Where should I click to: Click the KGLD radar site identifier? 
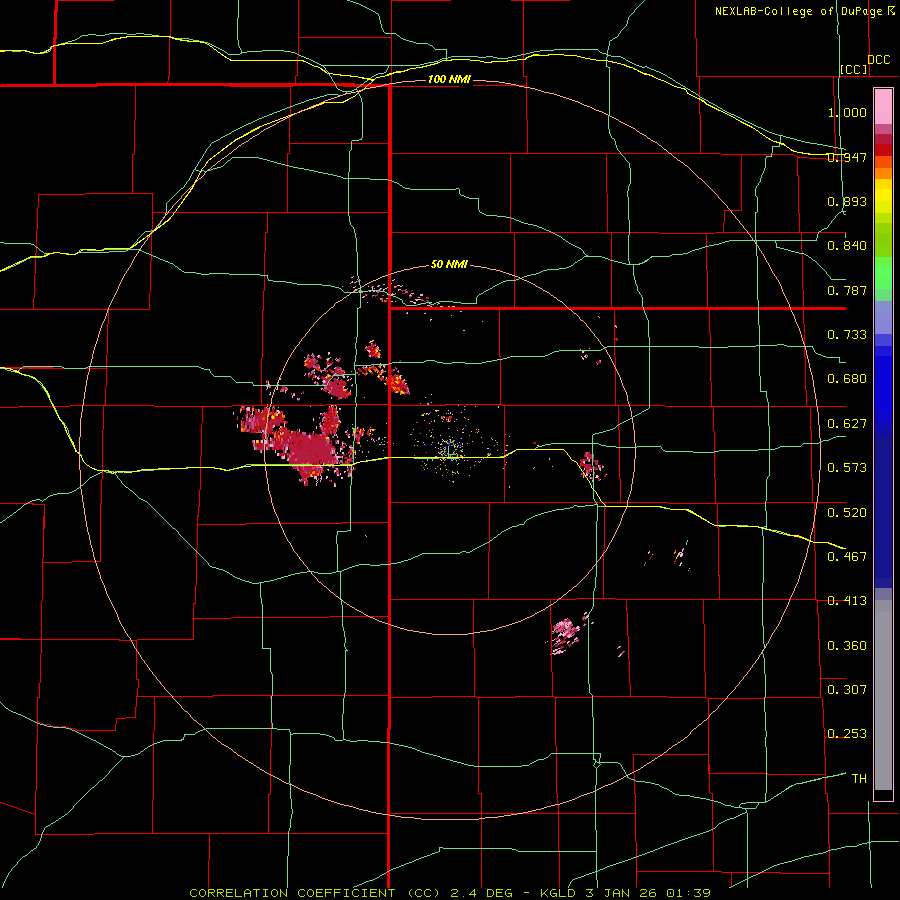pos(558,893)
